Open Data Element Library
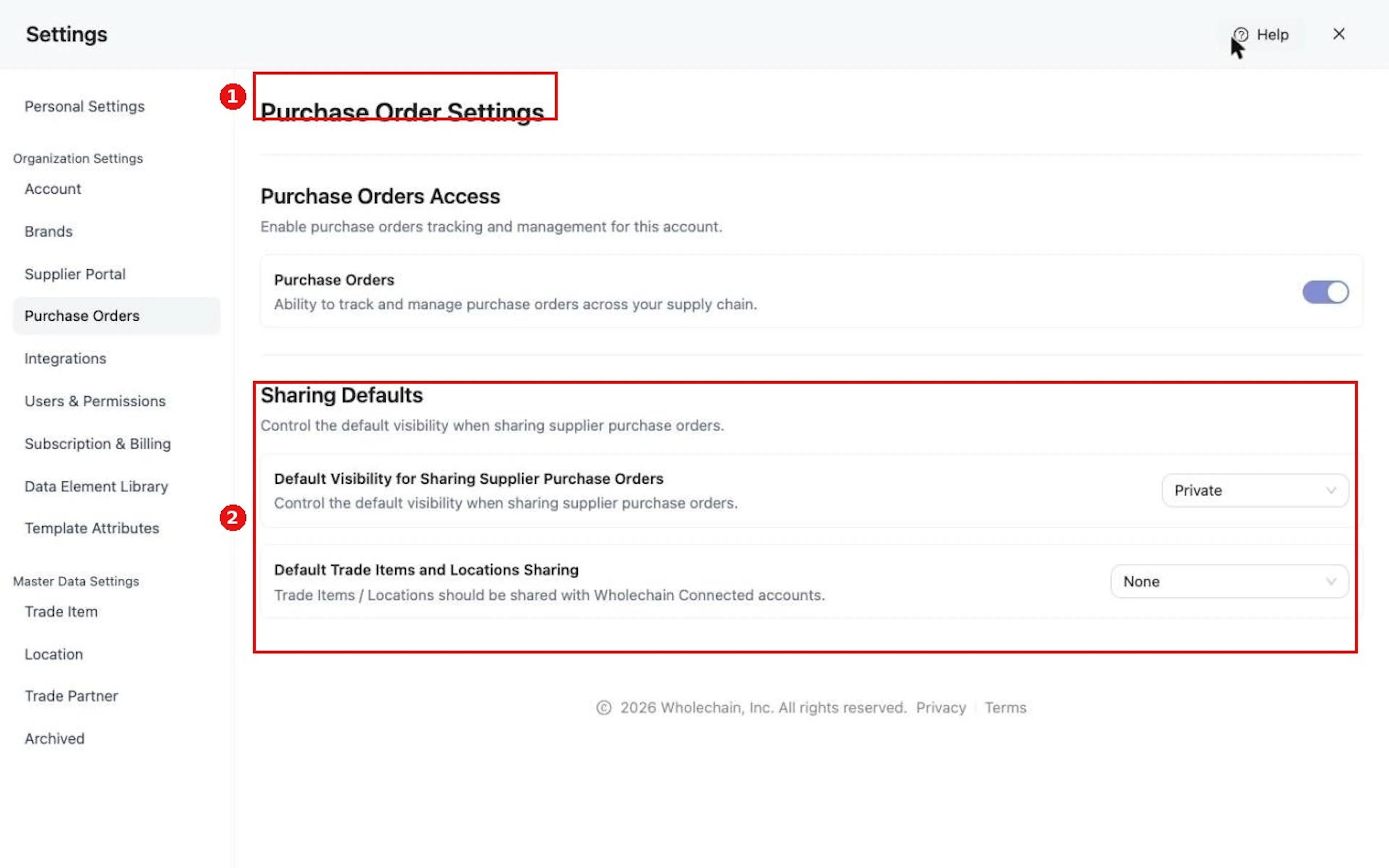1389x868 pixels. 97,486
